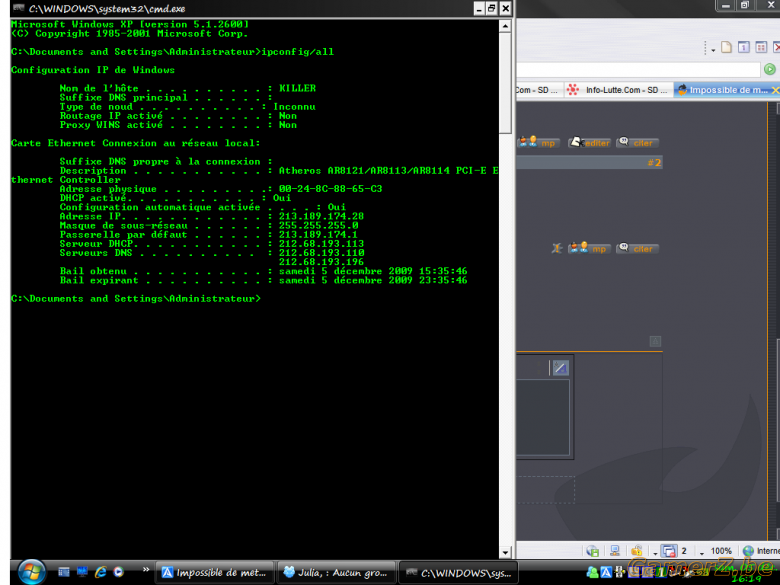Switch to 'Impossible de met...' taskbar button

pos(214,573)
